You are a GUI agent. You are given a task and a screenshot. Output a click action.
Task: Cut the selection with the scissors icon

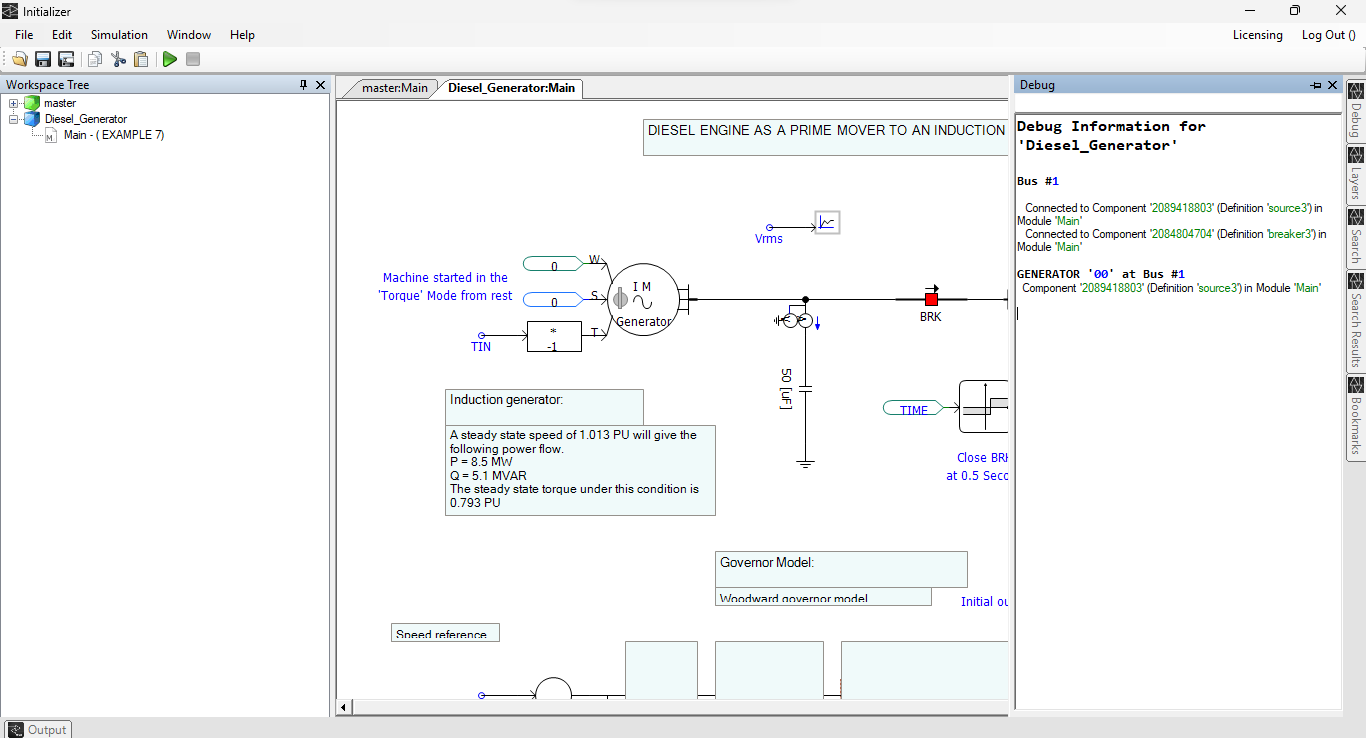click(118, 59)
